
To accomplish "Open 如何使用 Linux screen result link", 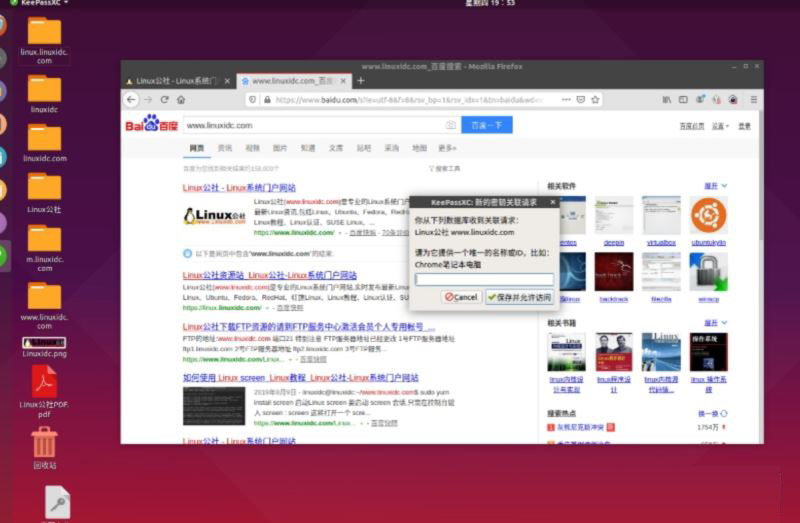I will click(x=301, y=378).
